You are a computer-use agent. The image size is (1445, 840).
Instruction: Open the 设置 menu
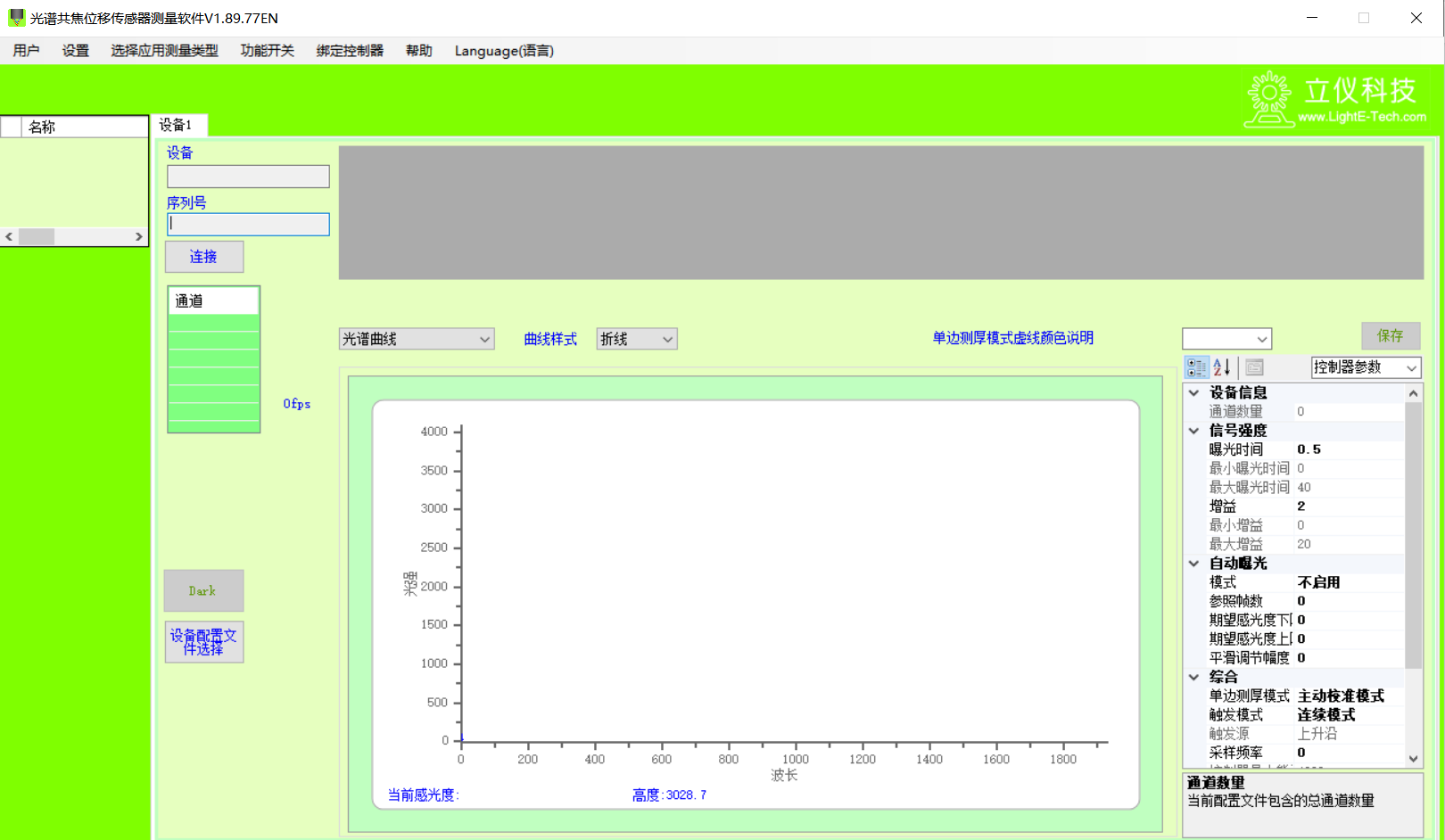[x=75, y=51]
